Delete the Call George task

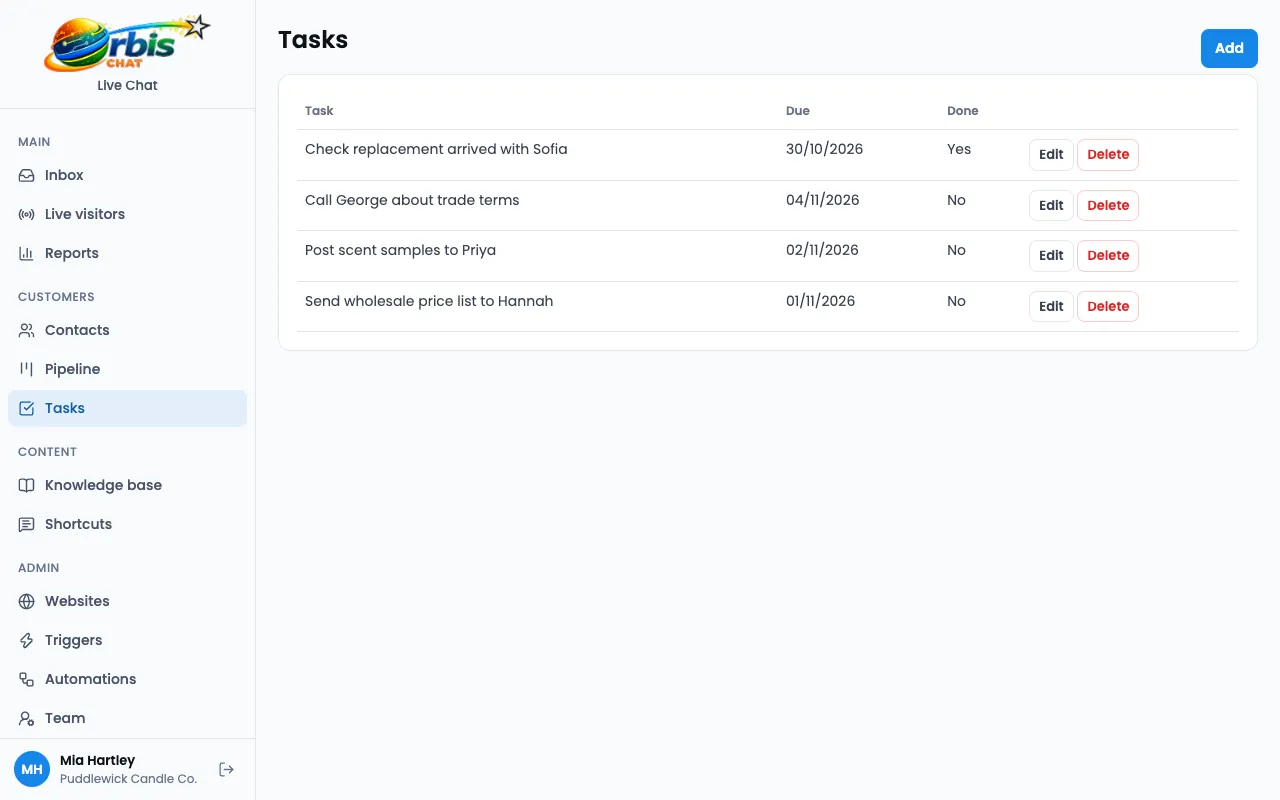[1108, 205]
